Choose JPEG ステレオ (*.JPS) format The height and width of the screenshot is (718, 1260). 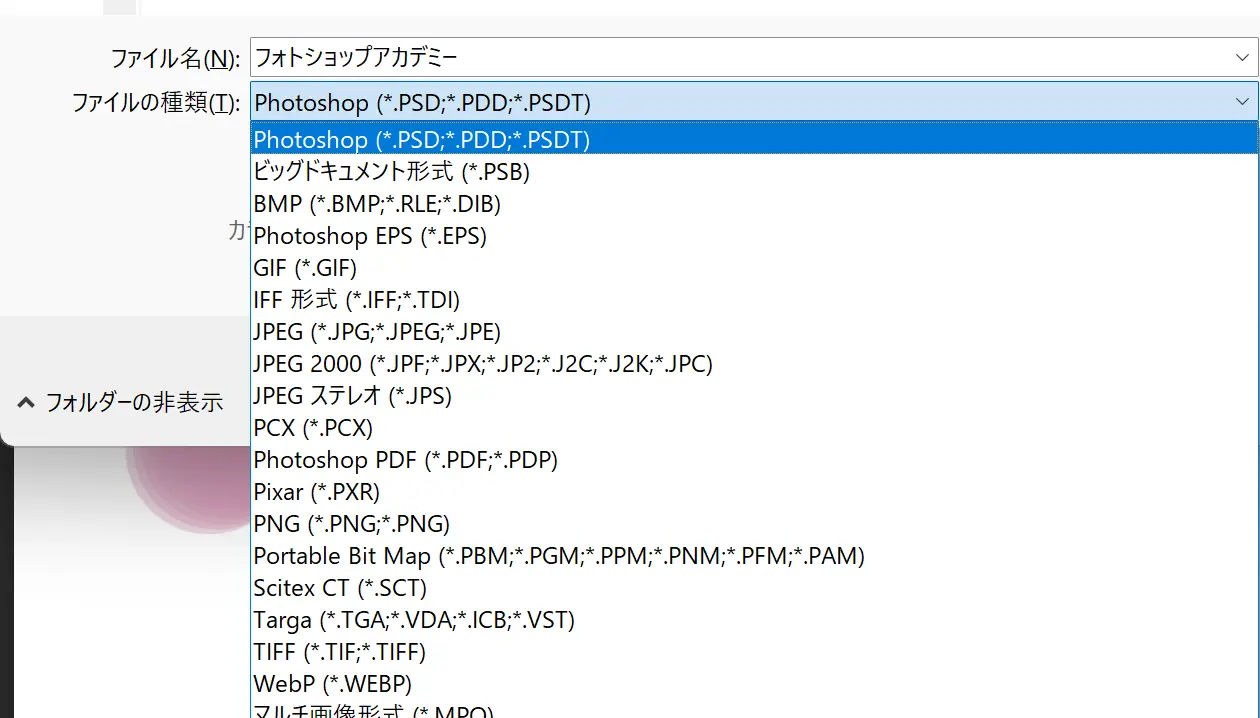[x=754, y=395]
